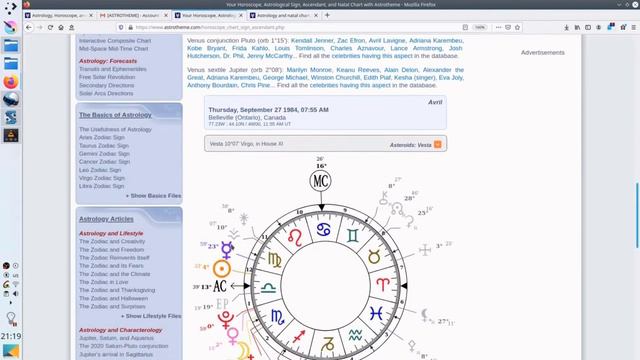Viewport: 640px width, 360px height.
Task: Open page actions three-dots menu
Action: (x=498, y=27)
